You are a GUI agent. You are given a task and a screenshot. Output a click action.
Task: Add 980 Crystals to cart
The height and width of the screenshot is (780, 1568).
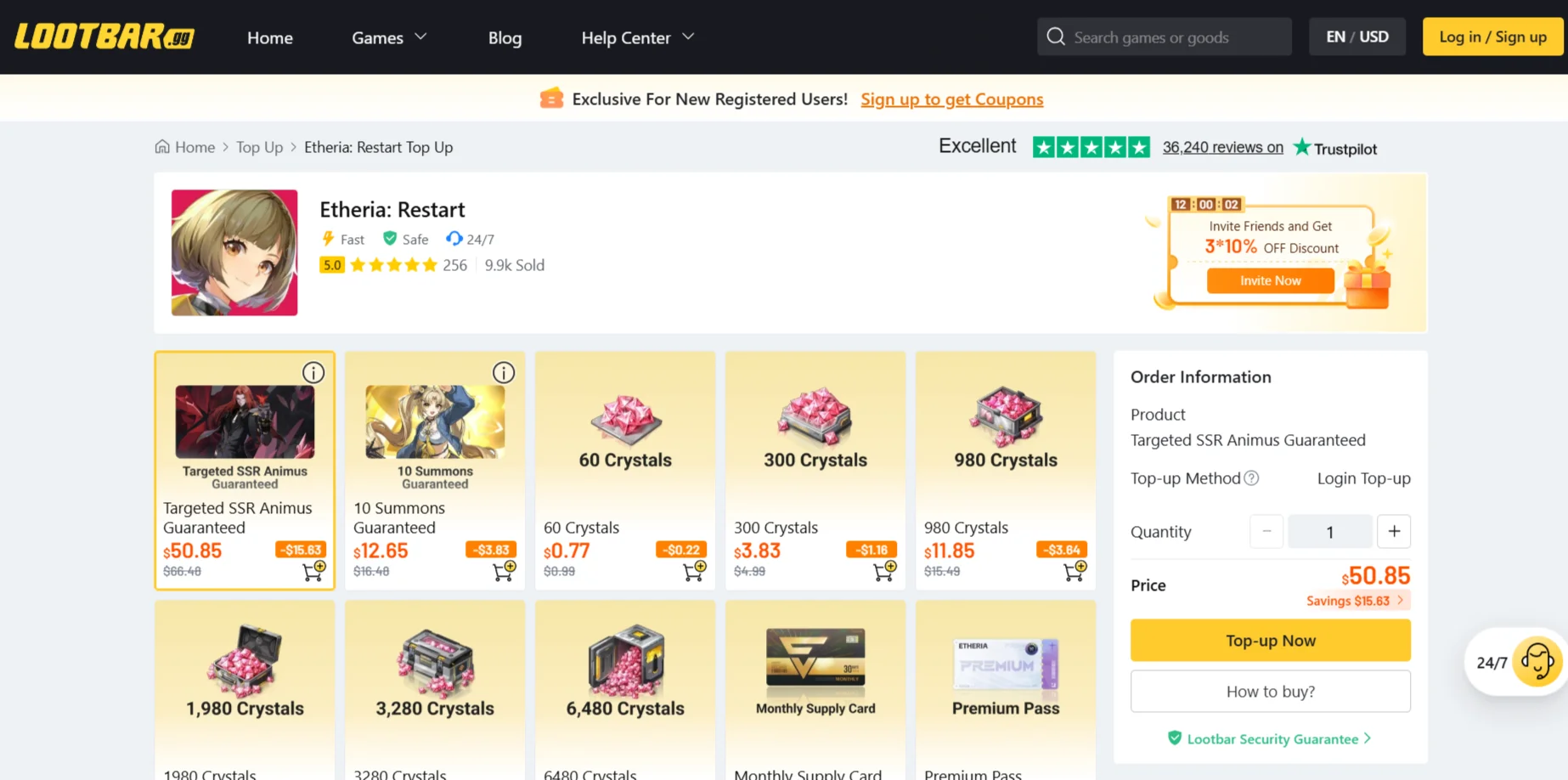(x=1074, y=571)
